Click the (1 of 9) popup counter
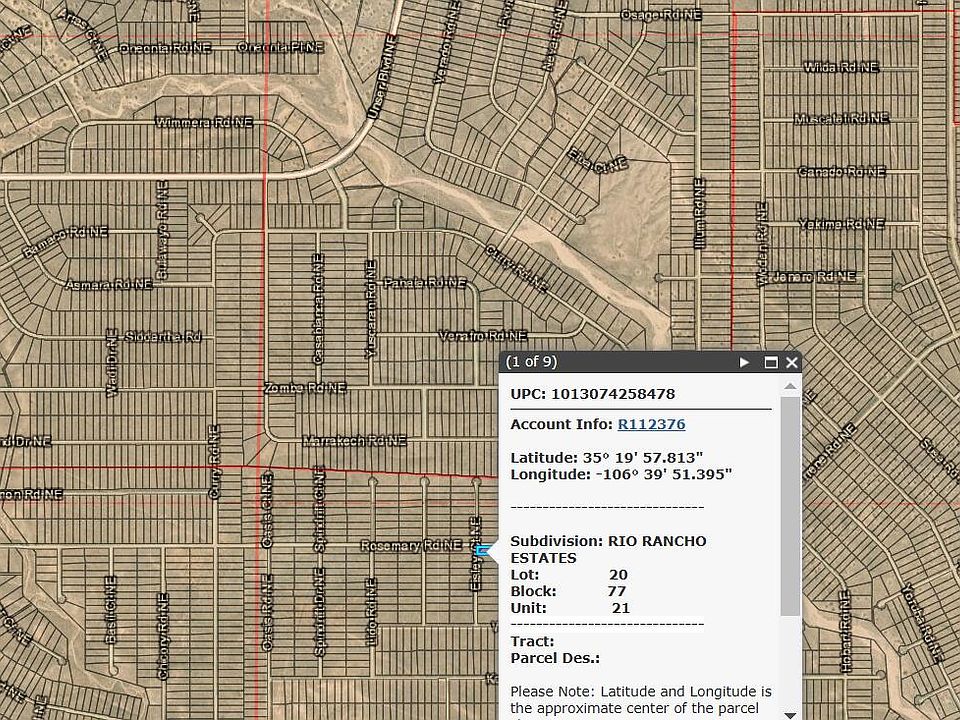The width and height of the screenshot is (960, 720). pos(531,362)
